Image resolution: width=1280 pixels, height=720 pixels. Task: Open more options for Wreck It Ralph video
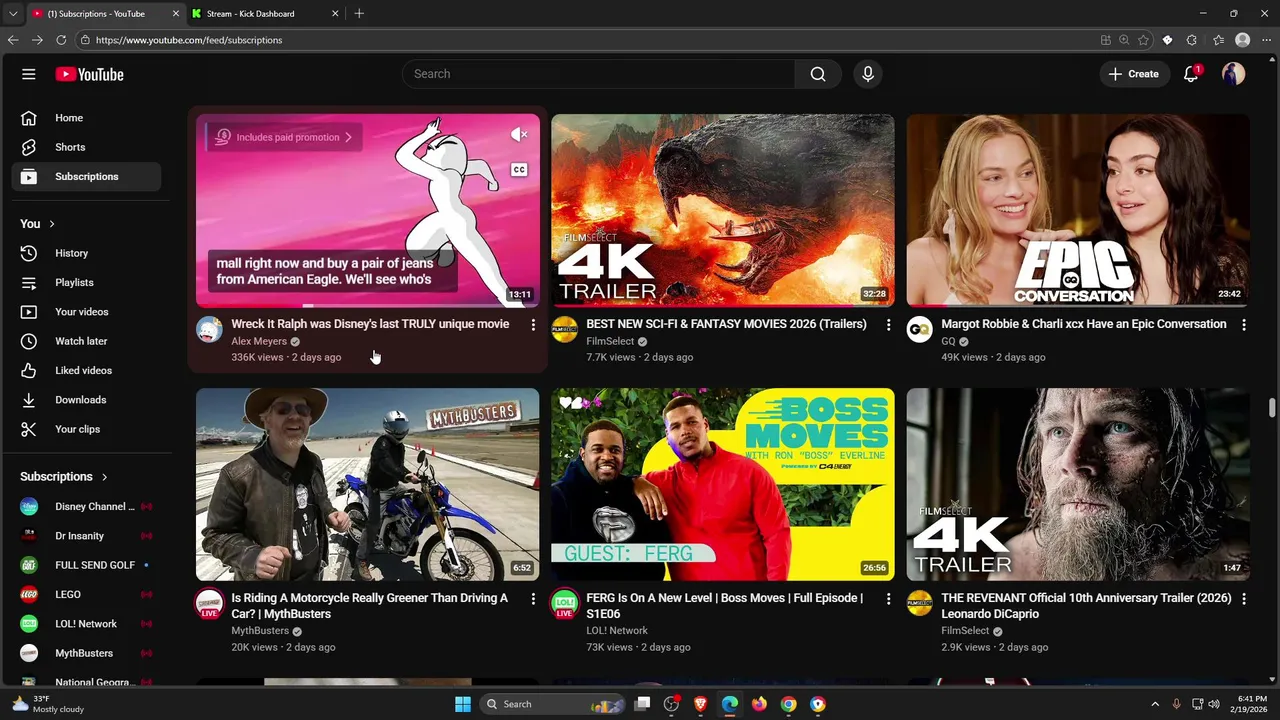[533, 325]
